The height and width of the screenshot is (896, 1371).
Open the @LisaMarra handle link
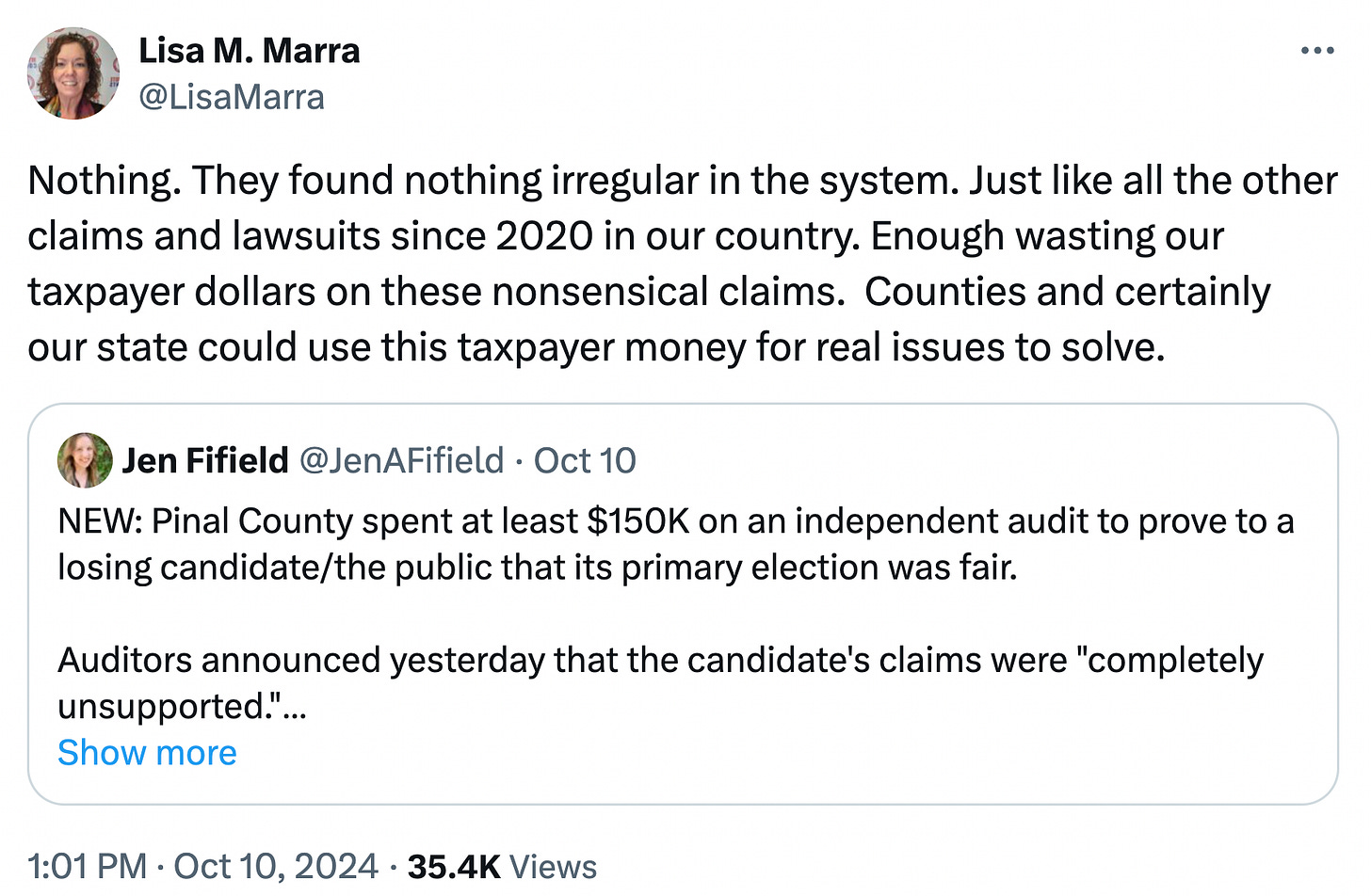232,97
